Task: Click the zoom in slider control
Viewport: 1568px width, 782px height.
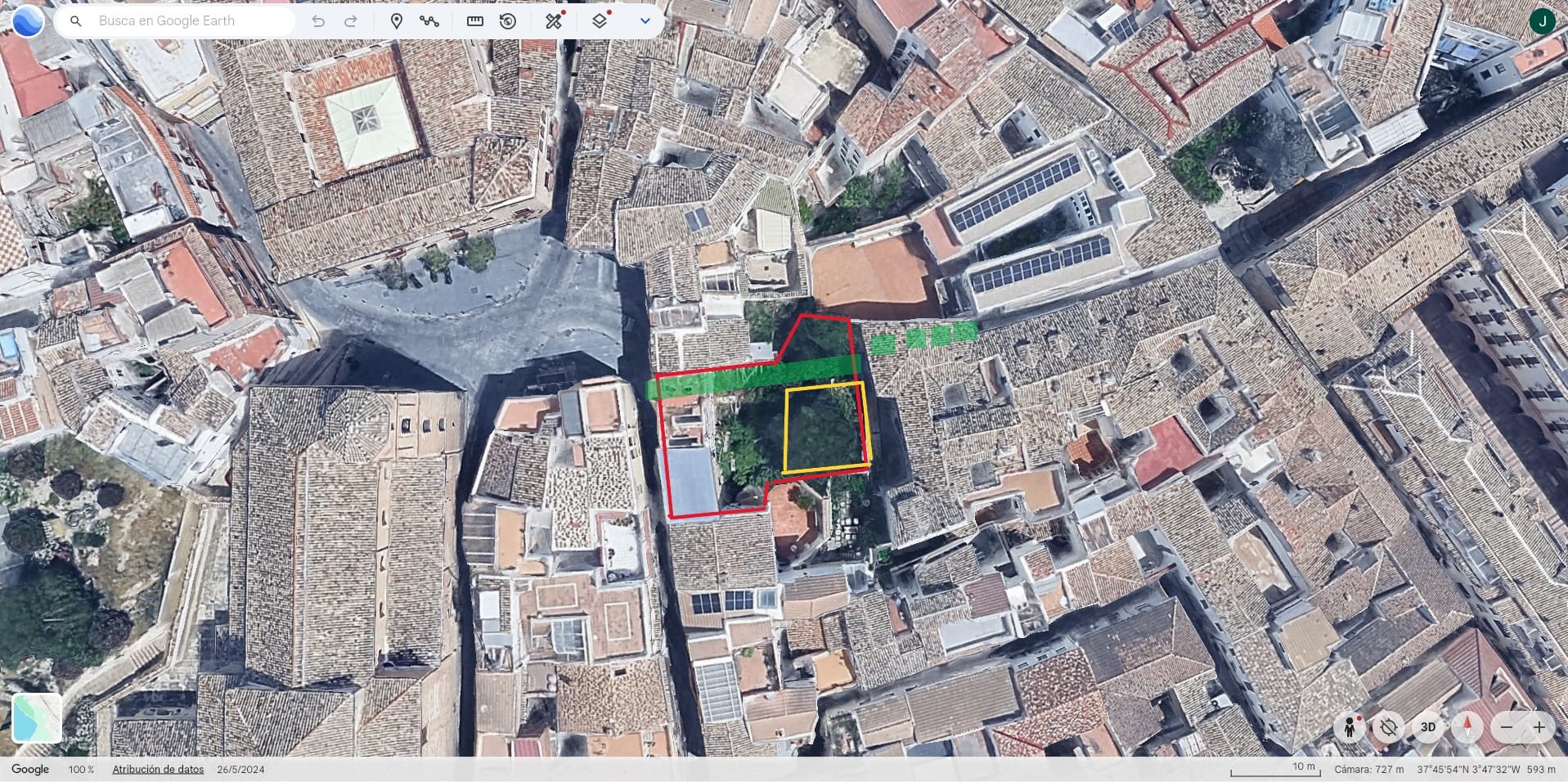Action: (x=1540, y=726)
